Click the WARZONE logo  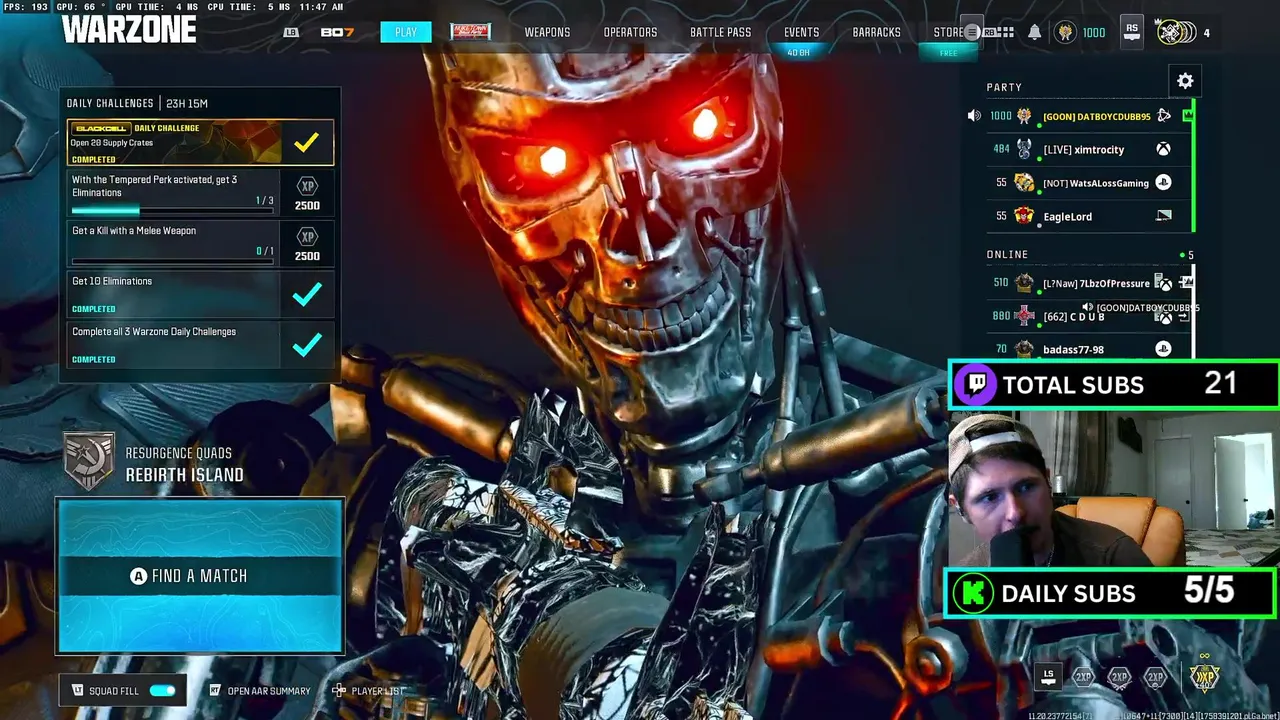tap(129, 29)
